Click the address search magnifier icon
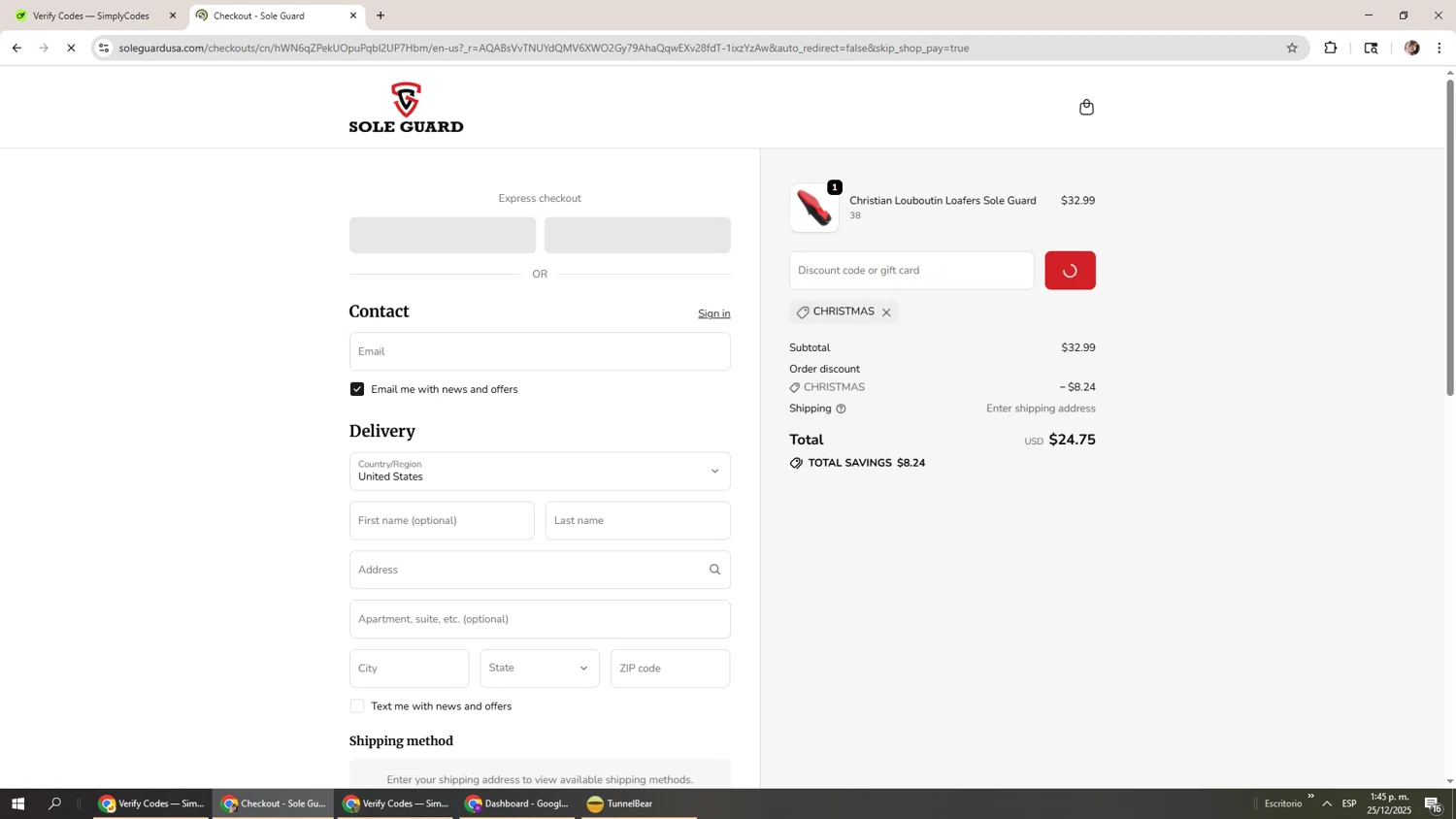The height and width of the screenshot is (819, 1456). pos(714,570)
